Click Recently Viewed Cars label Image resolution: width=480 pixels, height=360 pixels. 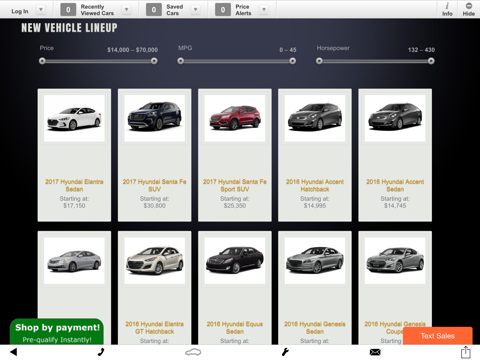[97, 10]
